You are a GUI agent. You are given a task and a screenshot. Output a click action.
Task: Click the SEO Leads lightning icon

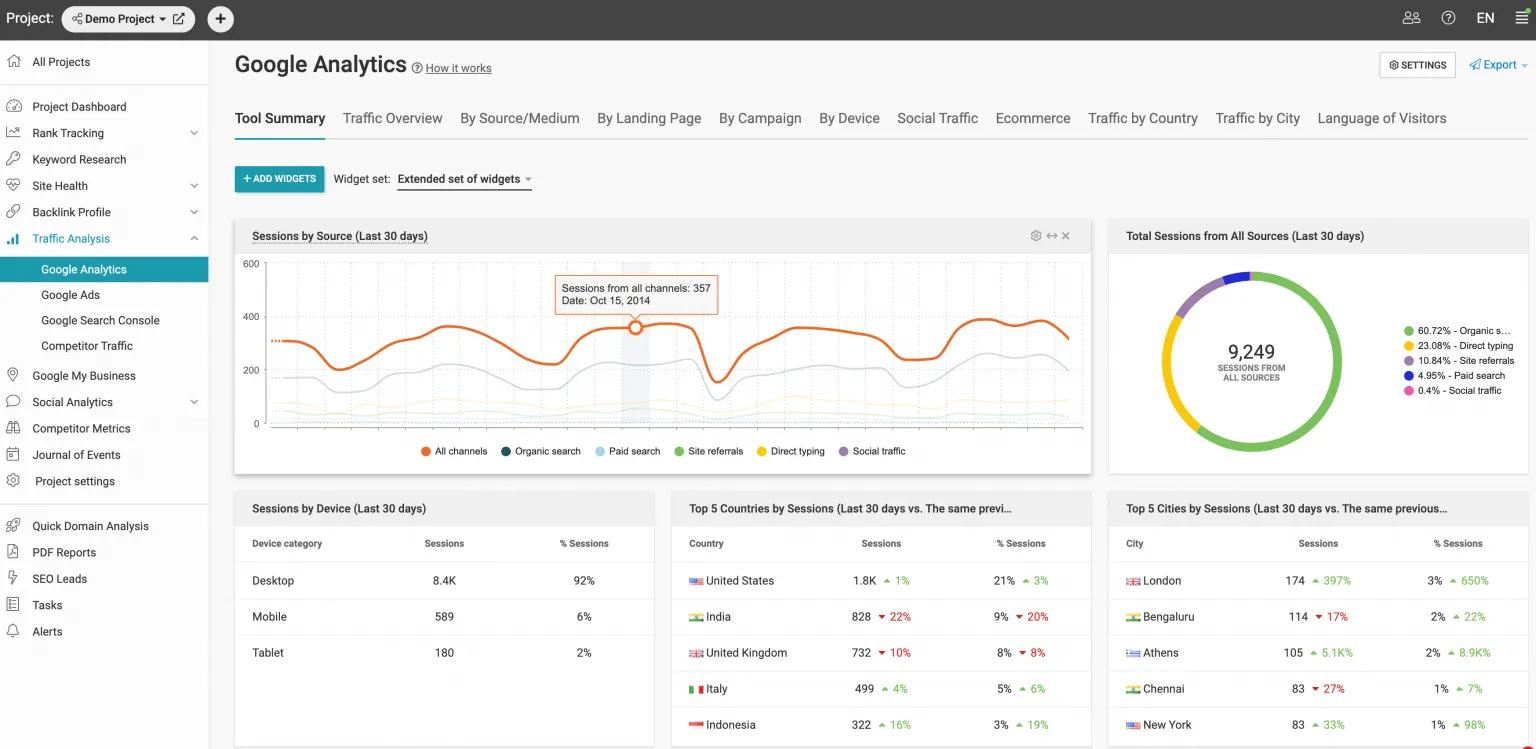click(x=14, y=578)
